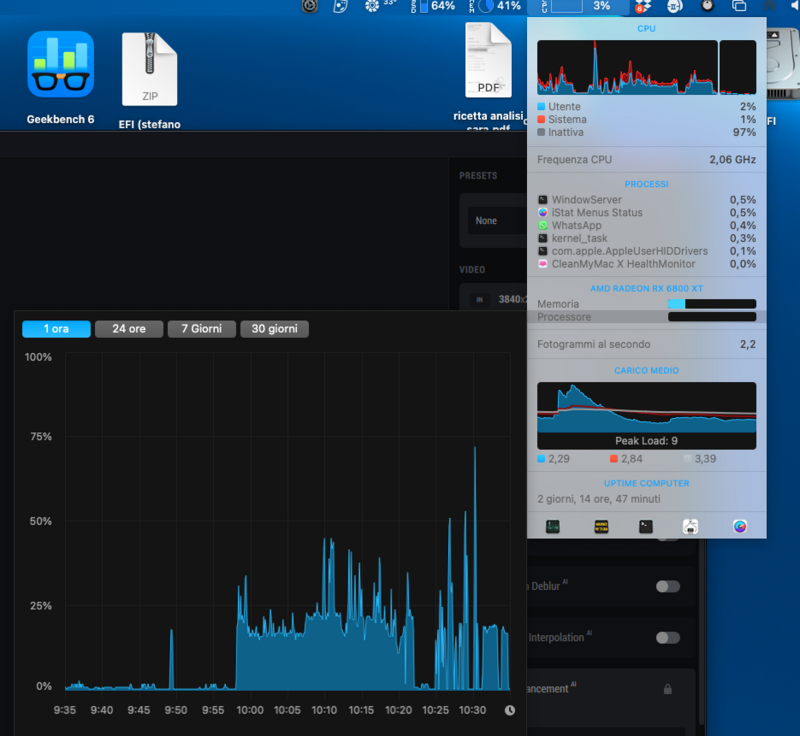Open Console app icon in iStat footer
The image size is (800, 736).
pyautogui.click(x=601, y=526)
